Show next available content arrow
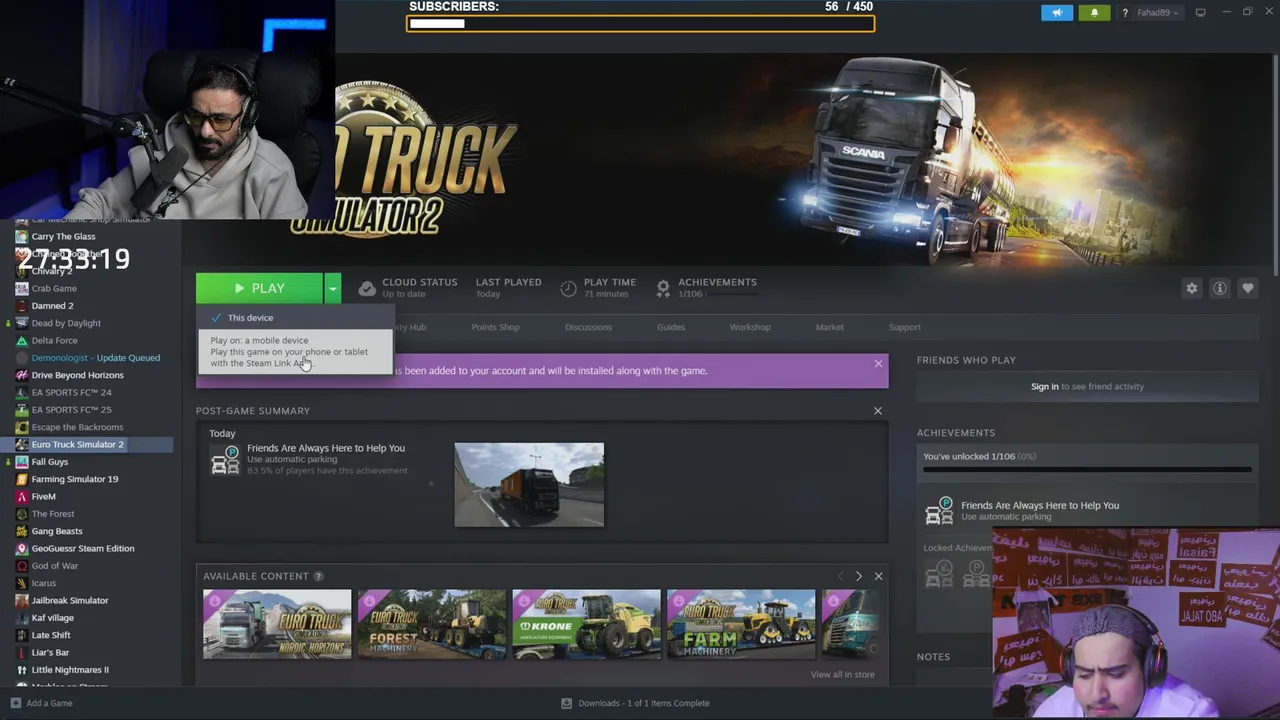 tap(858, 576)
